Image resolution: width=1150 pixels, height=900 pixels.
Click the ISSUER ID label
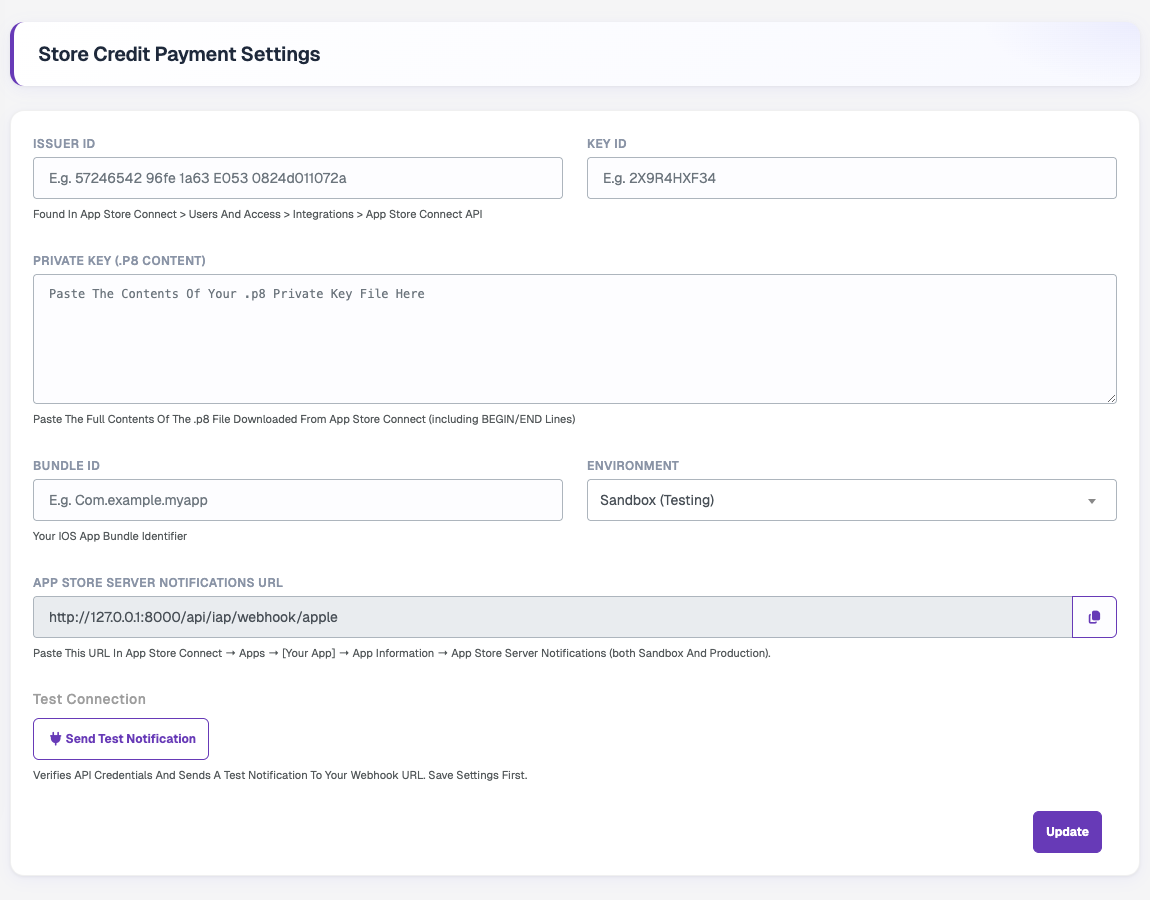pyautogui.click(x=64, y=144)
